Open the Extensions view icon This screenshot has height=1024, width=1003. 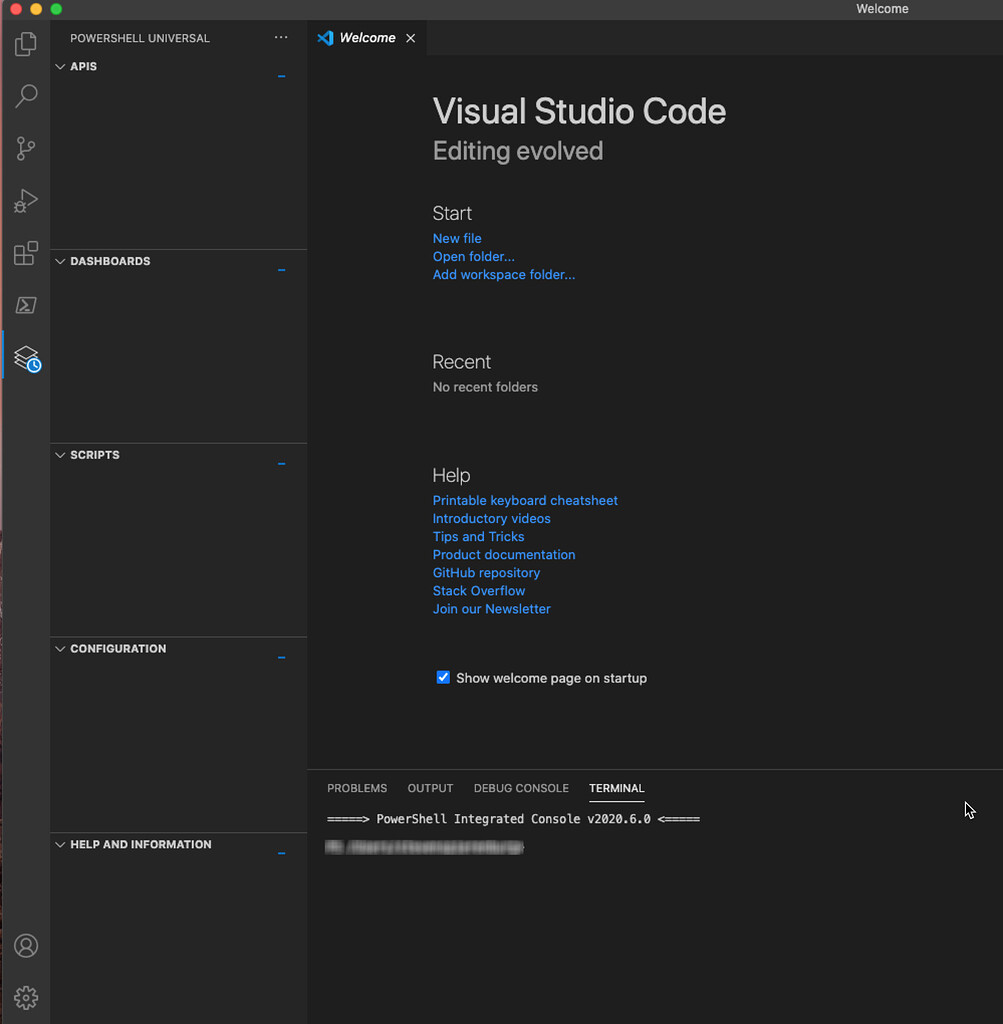(x=25, y=253)
